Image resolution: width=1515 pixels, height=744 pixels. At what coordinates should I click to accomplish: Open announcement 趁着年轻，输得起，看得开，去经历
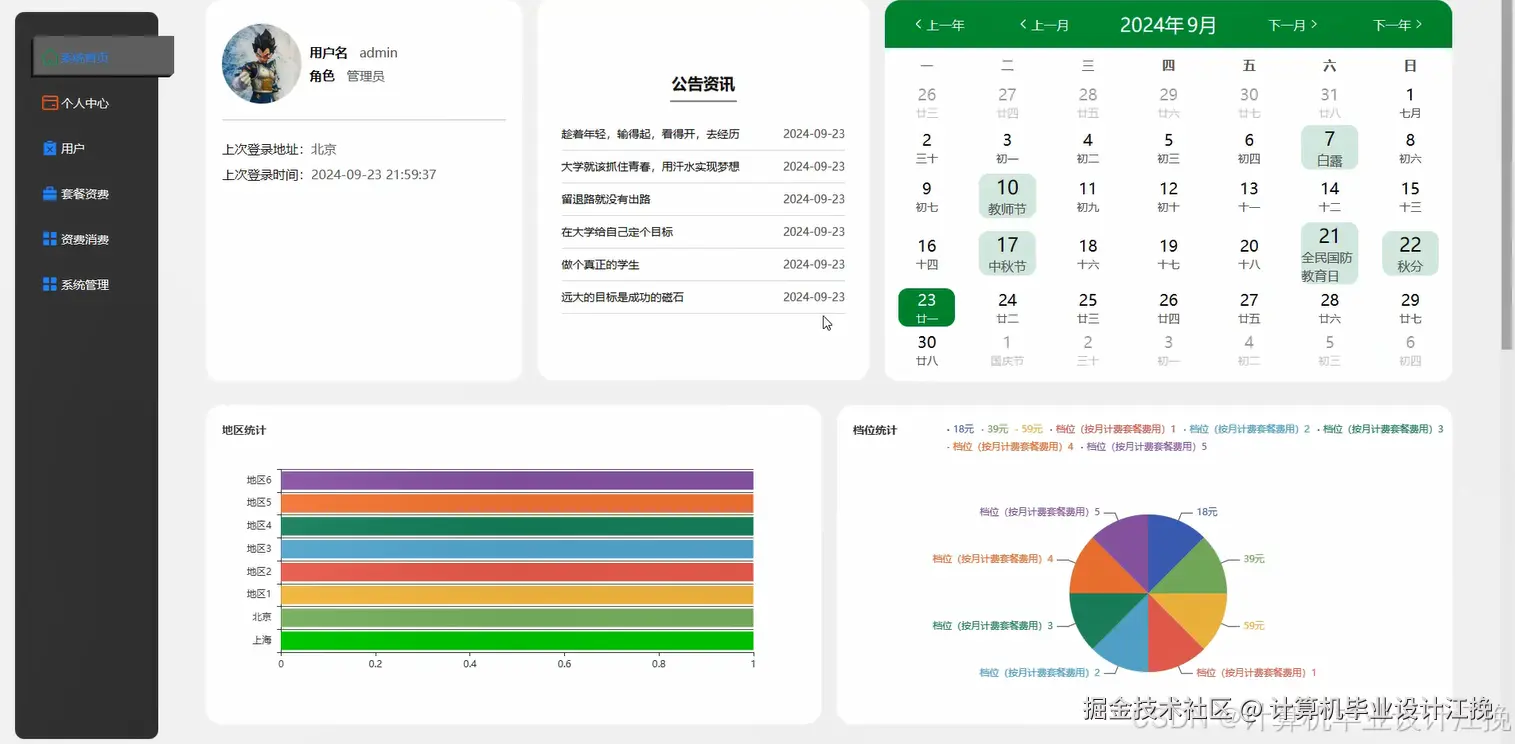click(648, 134)
